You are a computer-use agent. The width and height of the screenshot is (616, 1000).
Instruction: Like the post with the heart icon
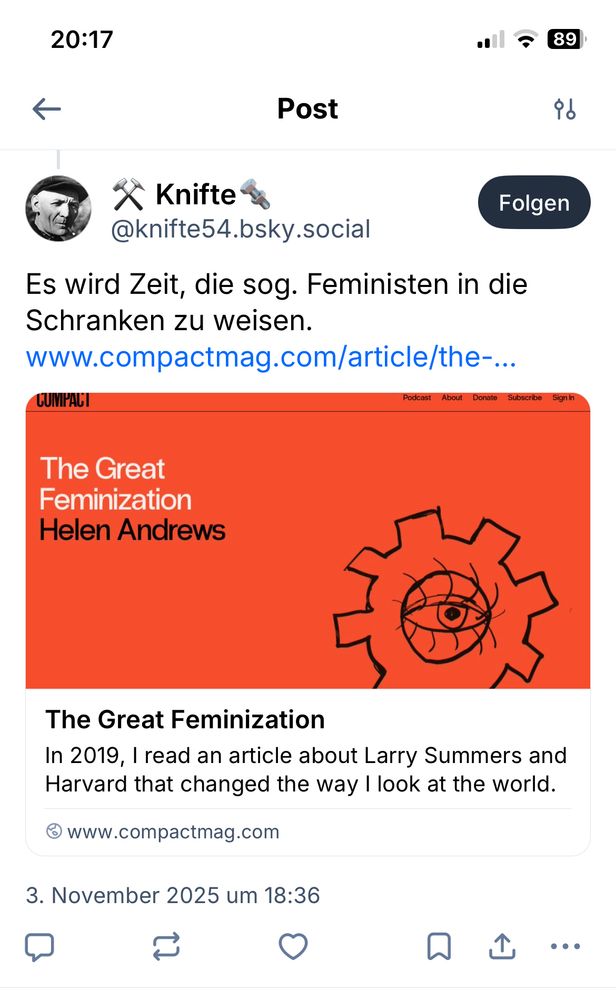point(291,945)
